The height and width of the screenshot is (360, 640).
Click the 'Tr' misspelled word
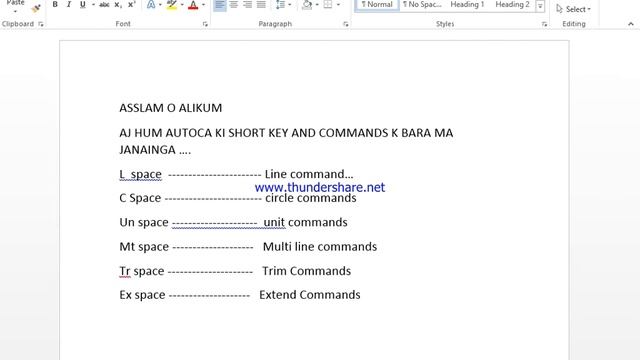[125, 271]
